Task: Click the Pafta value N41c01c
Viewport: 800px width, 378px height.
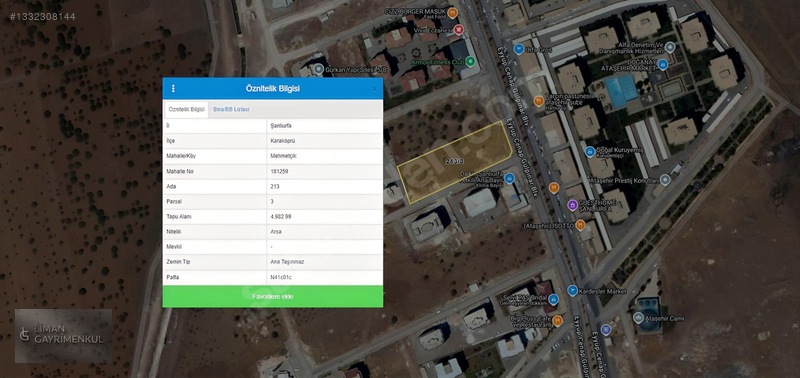Action: point(281,277)
